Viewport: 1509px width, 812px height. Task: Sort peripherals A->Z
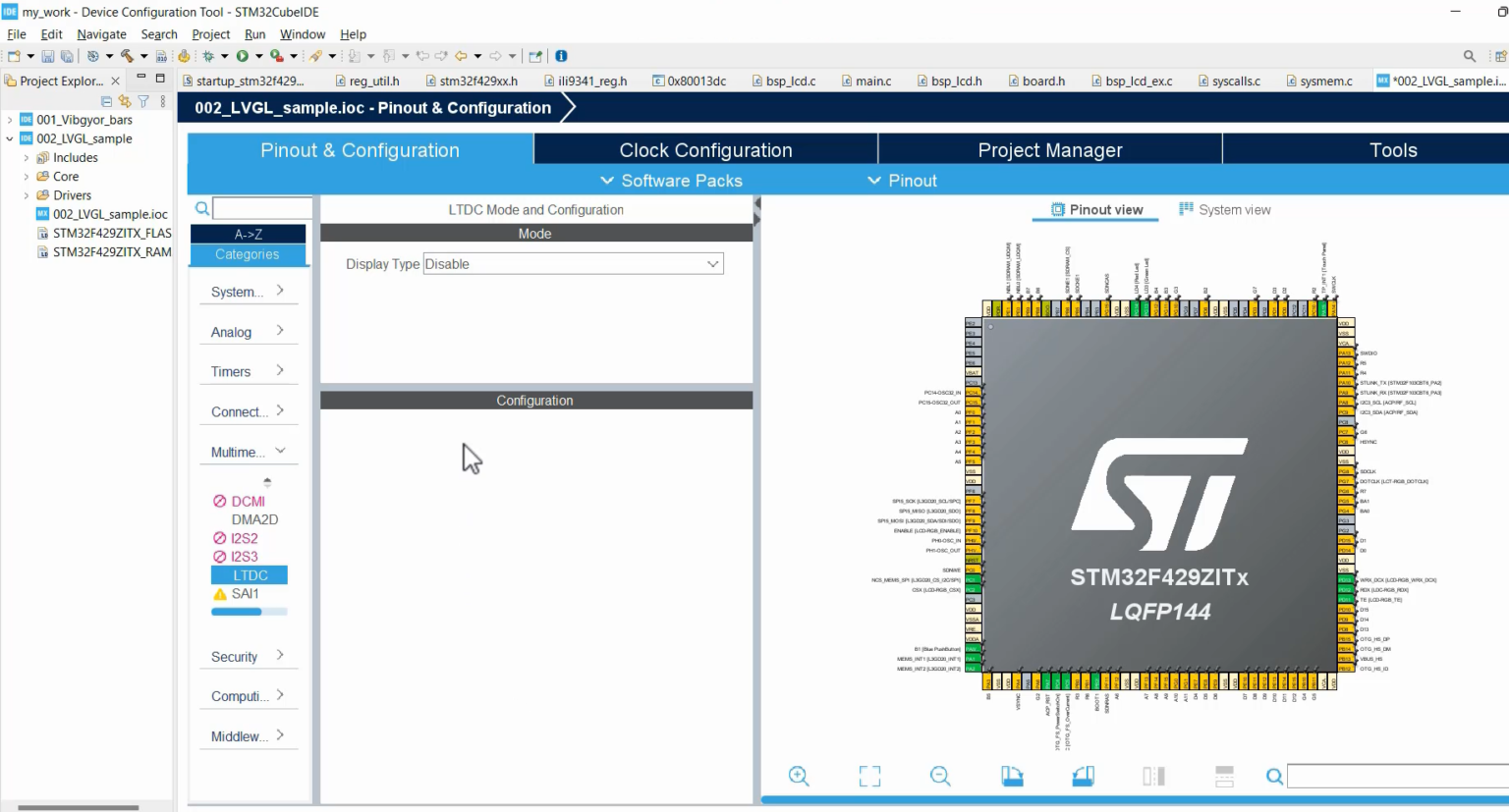click(248, 234)
